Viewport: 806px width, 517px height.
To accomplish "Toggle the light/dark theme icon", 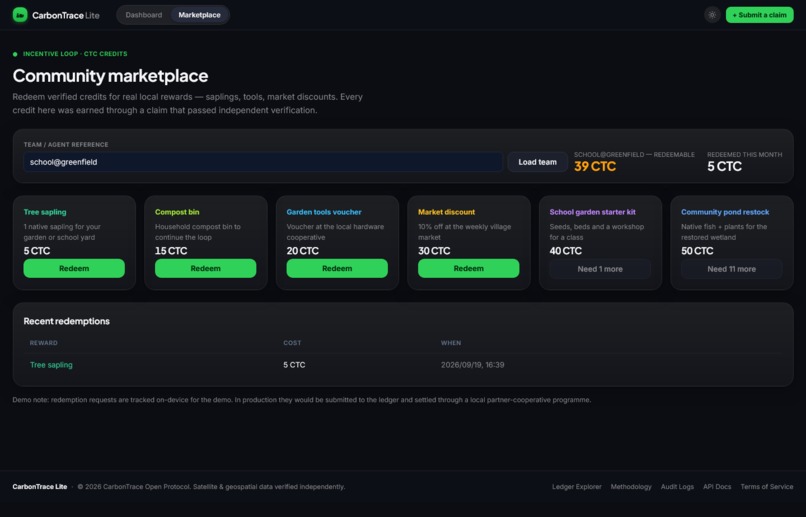I will pyautogui.click(x=712, y=15).
